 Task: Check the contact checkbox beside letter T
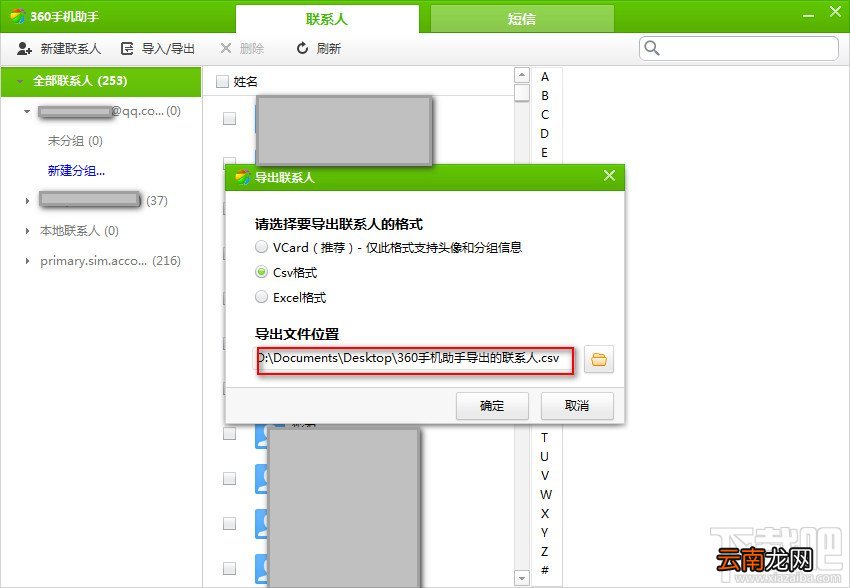point(229,434)
